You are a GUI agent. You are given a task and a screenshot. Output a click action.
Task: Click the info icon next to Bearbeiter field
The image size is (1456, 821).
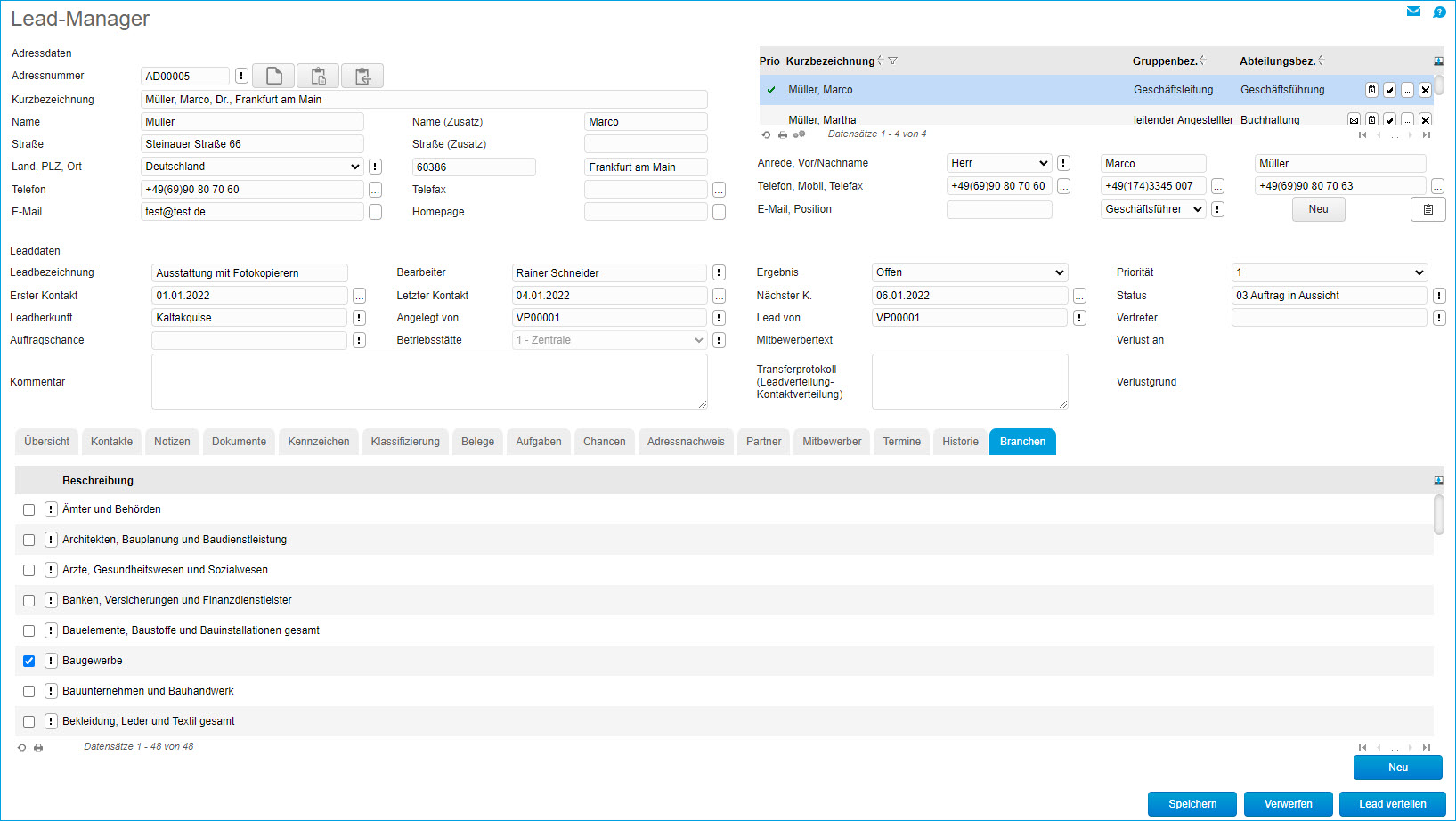719,272
